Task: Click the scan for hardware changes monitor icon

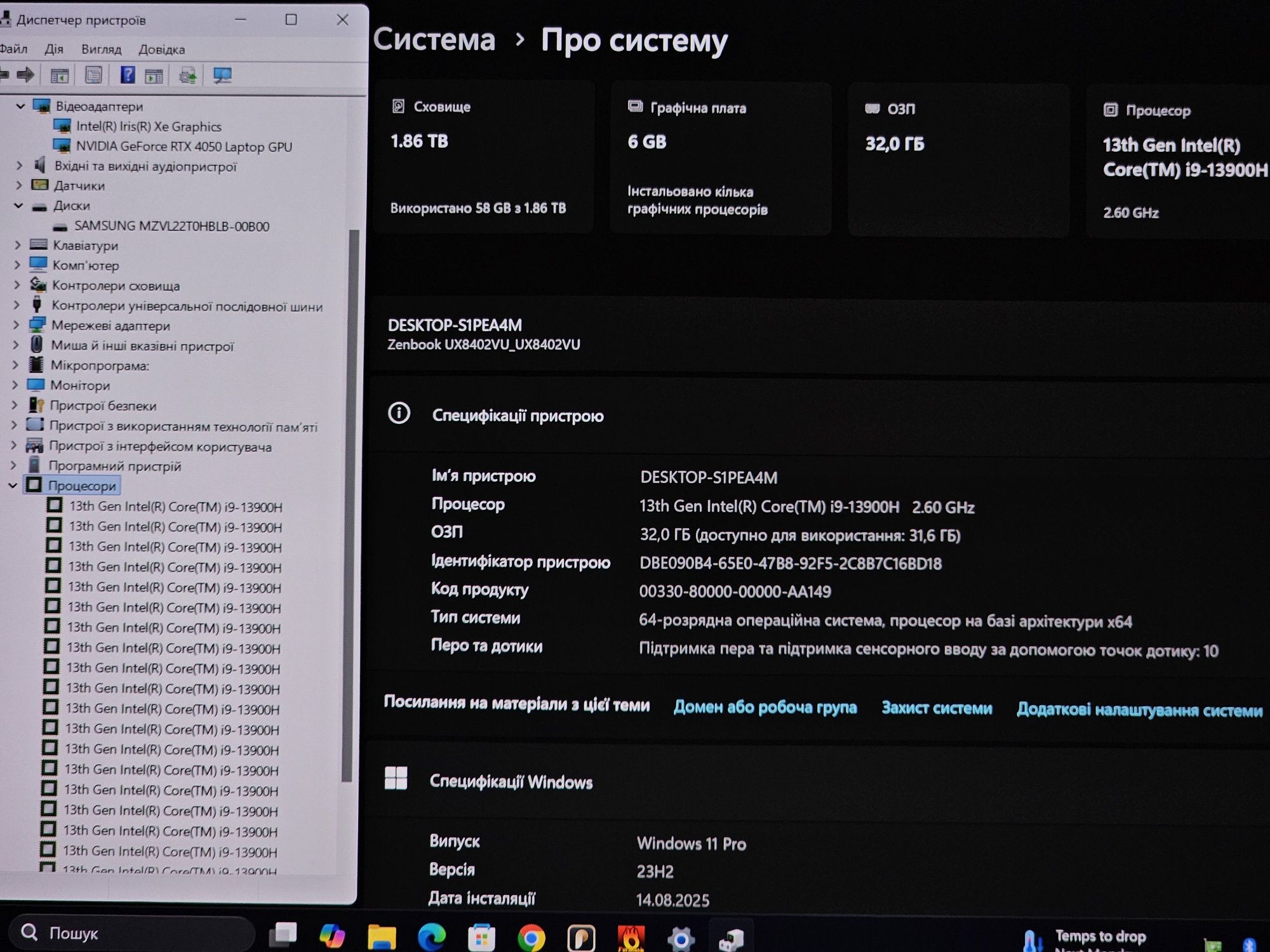Action: (222, 76)
